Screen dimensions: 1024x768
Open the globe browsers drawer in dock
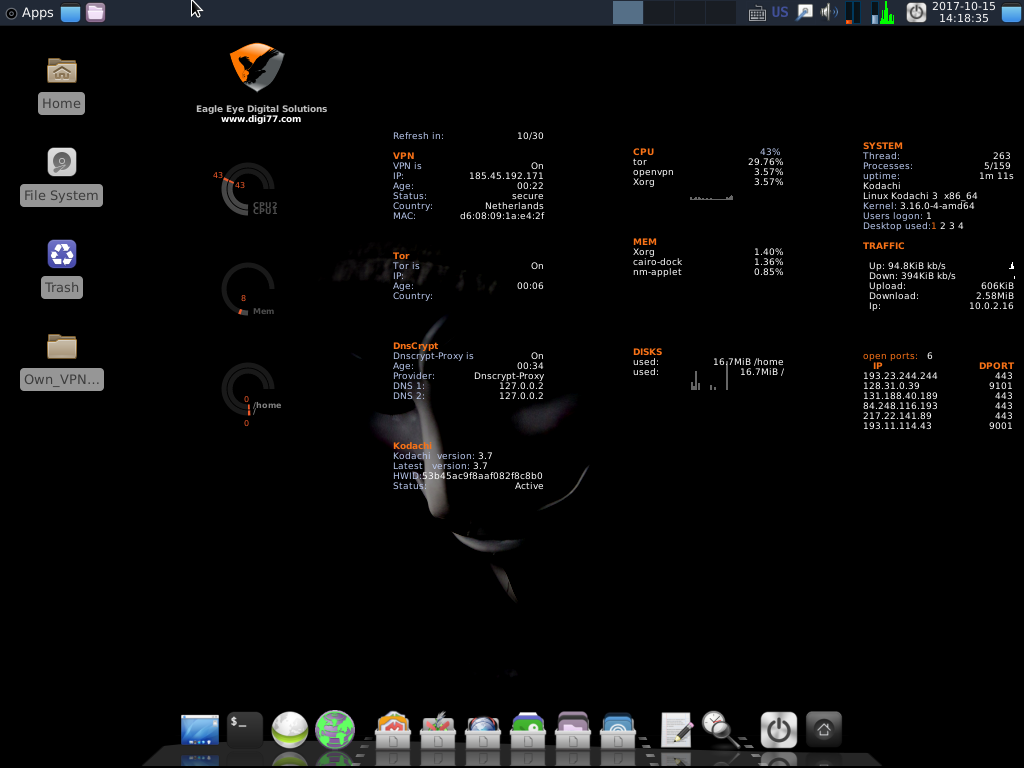click(483, 730)
